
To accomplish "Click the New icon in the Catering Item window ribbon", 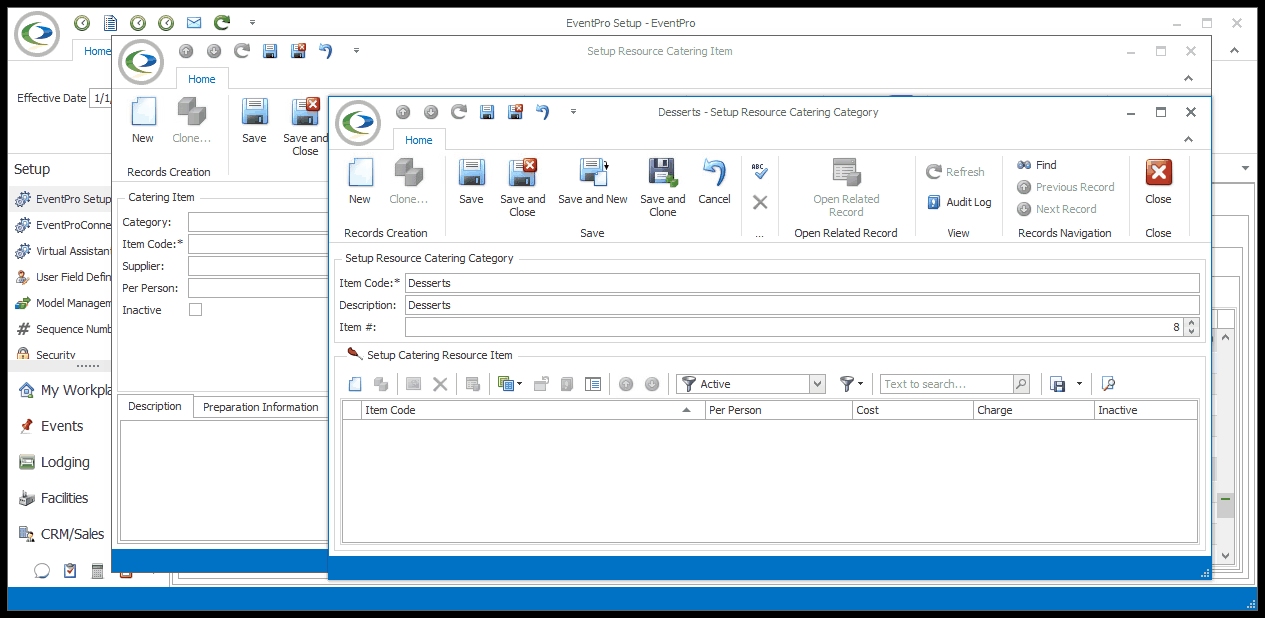I will (143, 112).
